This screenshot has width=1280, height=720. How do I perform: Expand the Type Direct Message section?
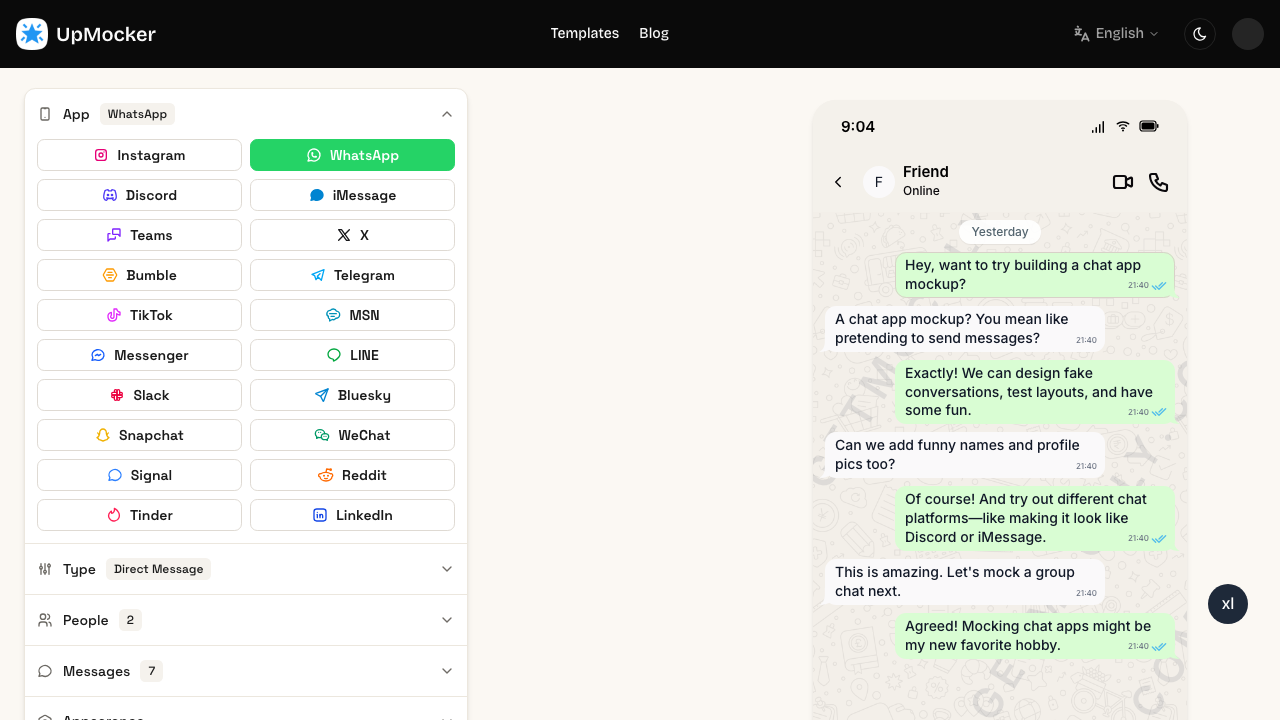pyautogui.click(x=447, y=569)
